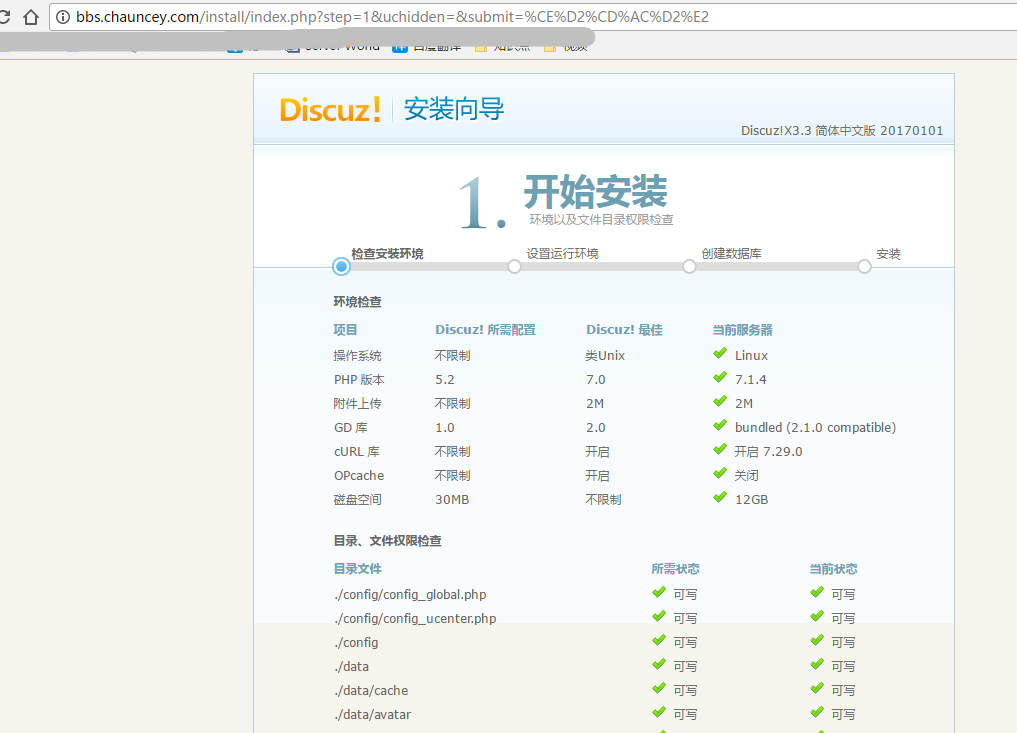Image resolution: width=1017 pixels, height=733 pixels.
Task: Click the required-state check for config_ucenter.php
Action: (659, 616)
